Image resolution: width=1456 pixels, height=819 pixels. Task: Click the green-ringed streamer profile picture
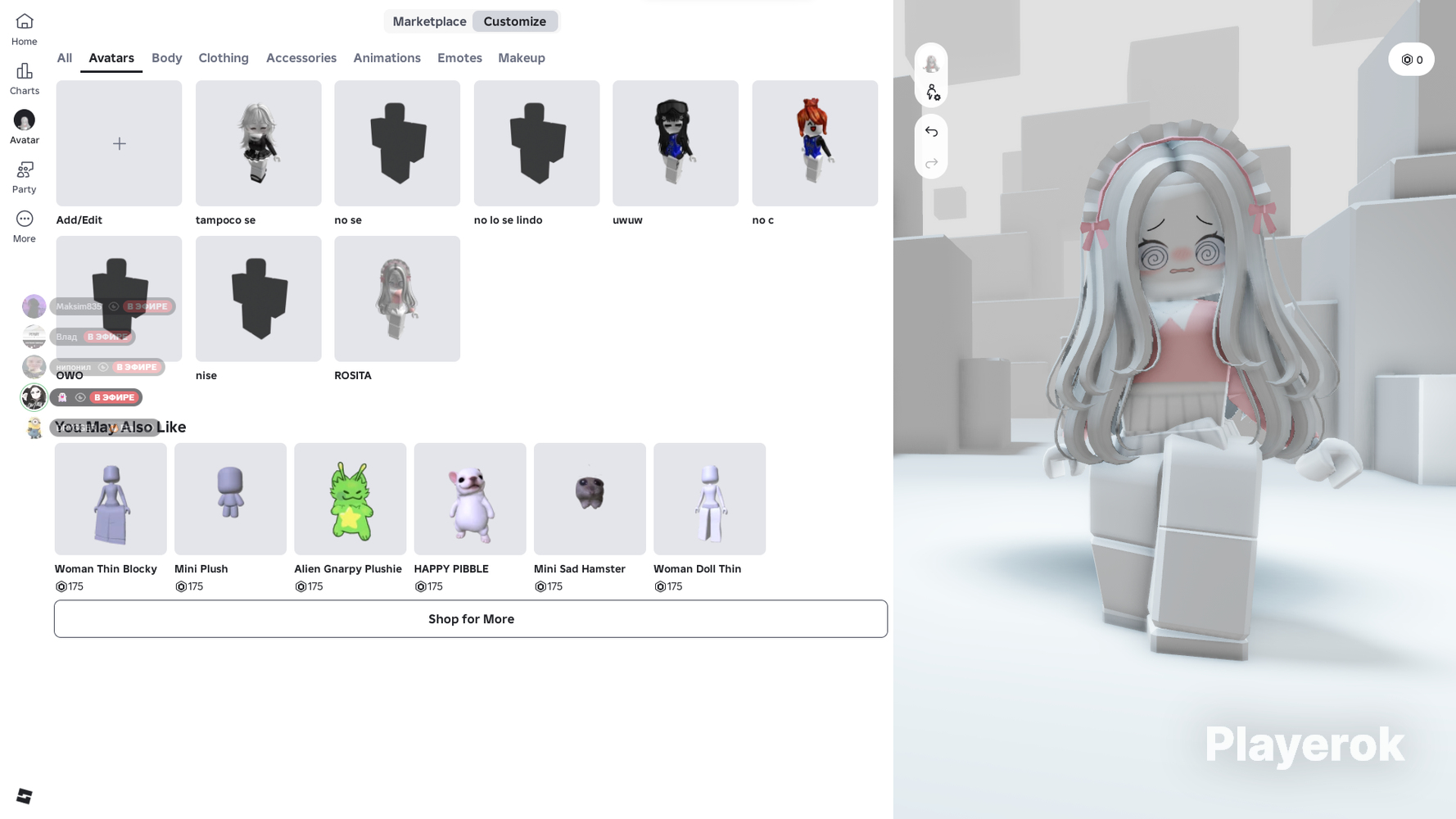34,397
